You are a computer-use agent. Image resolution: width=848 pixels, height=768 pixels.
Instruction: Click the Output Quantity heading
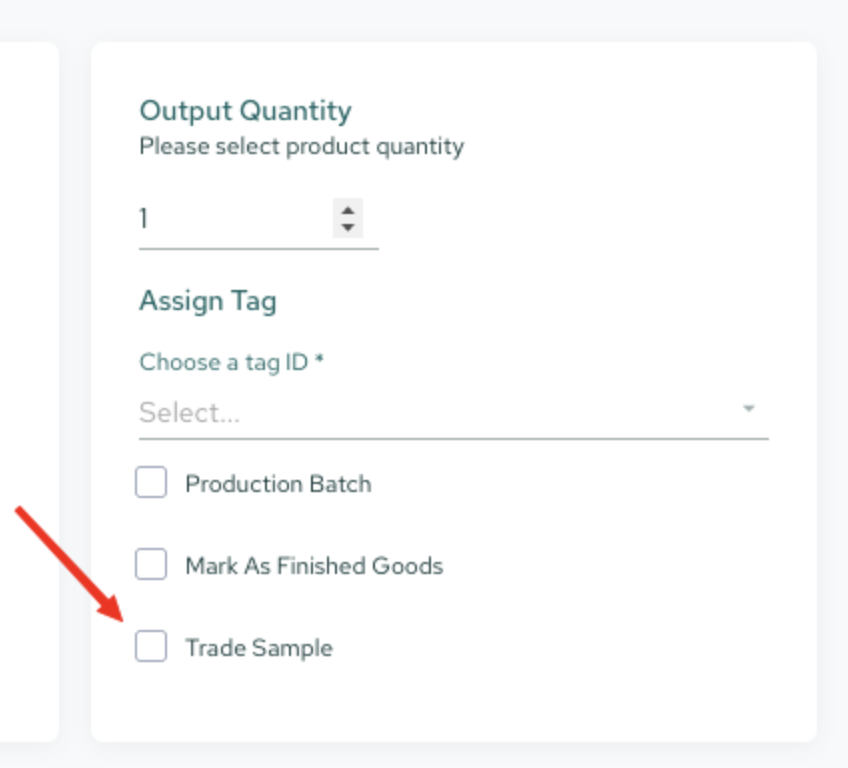[x=246, y=111]
